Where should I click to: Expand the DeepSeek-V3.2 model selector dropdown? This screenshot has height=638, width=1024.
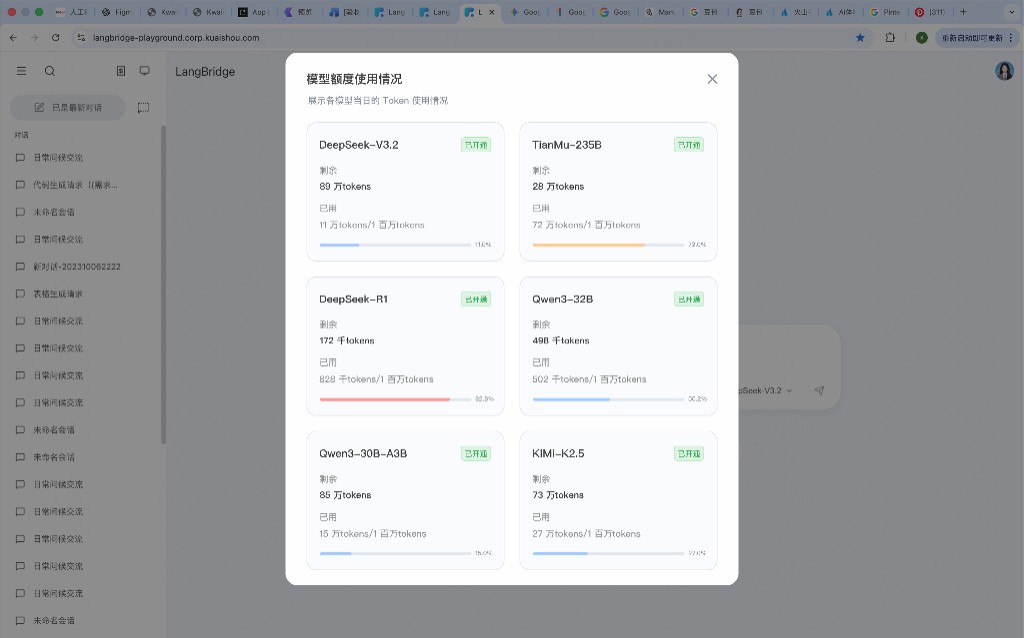point(765,391)
